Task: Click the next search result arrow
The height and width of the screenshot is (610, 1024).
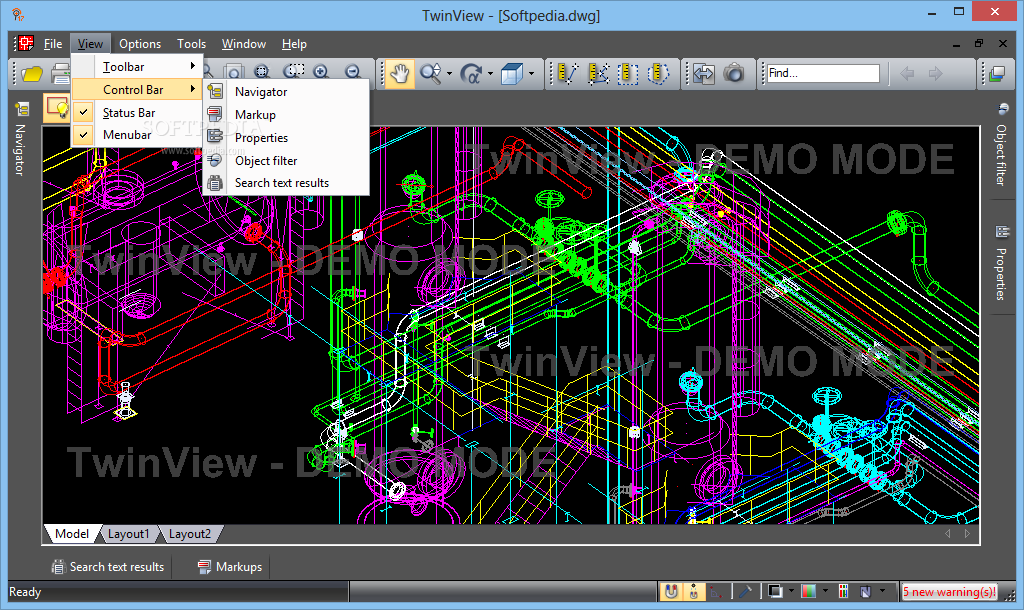Action: pos(936,74)
